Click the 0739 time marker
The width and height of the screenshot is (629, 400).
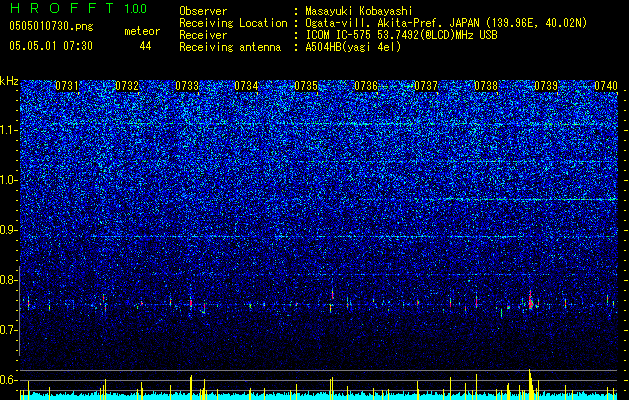point(546,86)
